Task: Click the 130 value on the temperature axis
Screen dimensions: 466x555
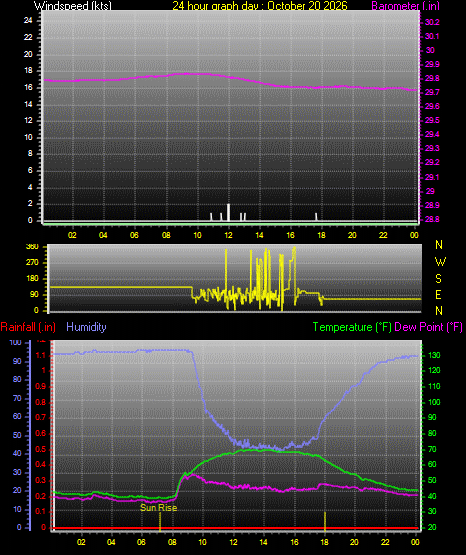Action: click(434, 355)
